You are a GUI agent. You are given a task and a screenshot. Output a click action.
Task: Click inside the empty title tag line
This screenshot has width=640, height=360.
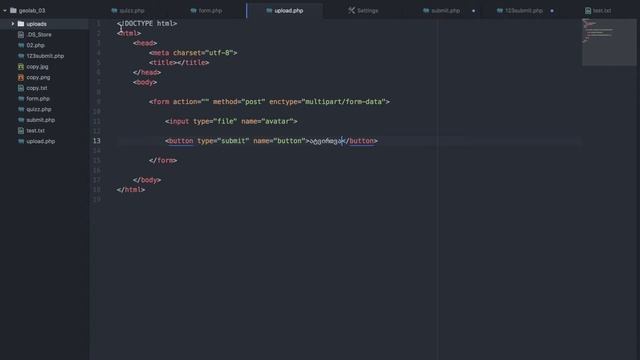(x=179, y=63)
